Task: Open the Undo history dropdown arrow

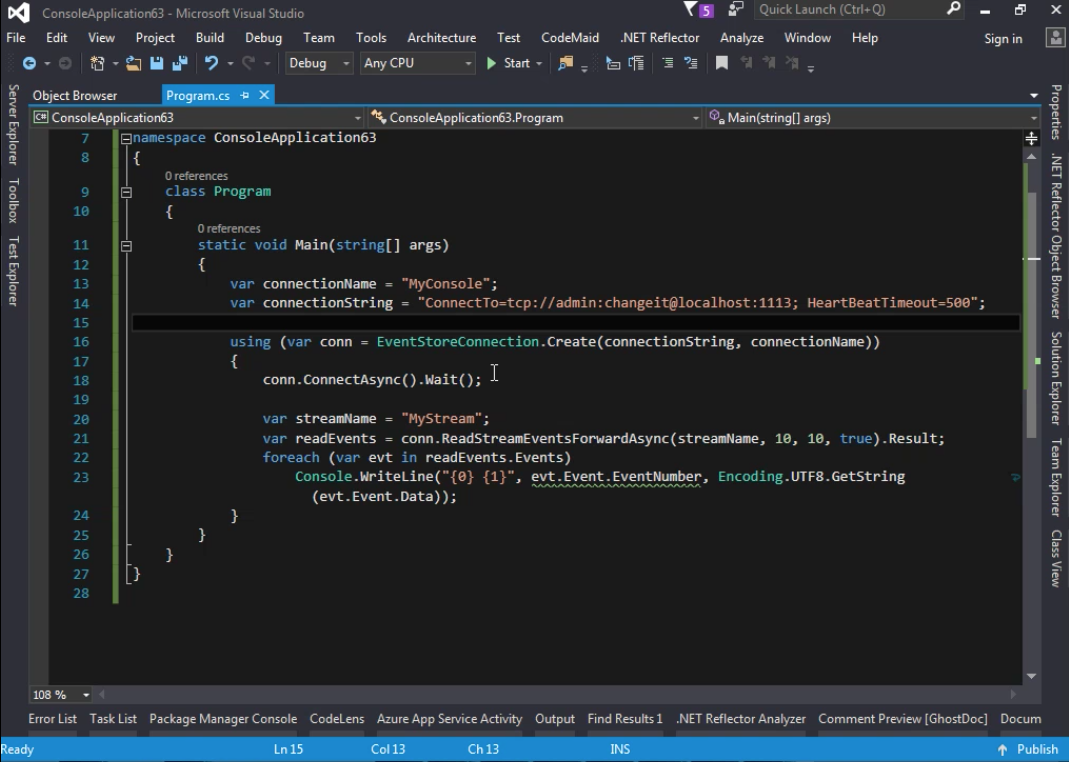Action: 230,63
